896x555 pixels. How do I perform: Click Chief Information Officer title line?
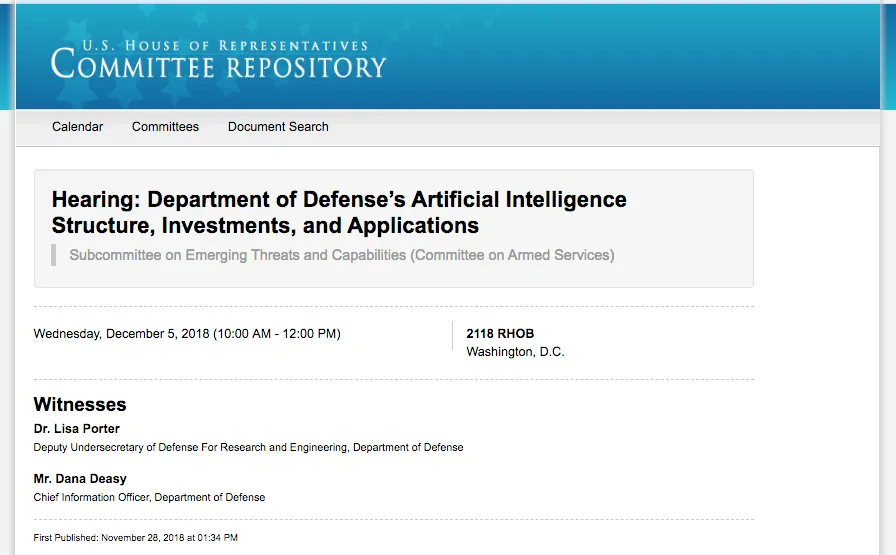149,497
